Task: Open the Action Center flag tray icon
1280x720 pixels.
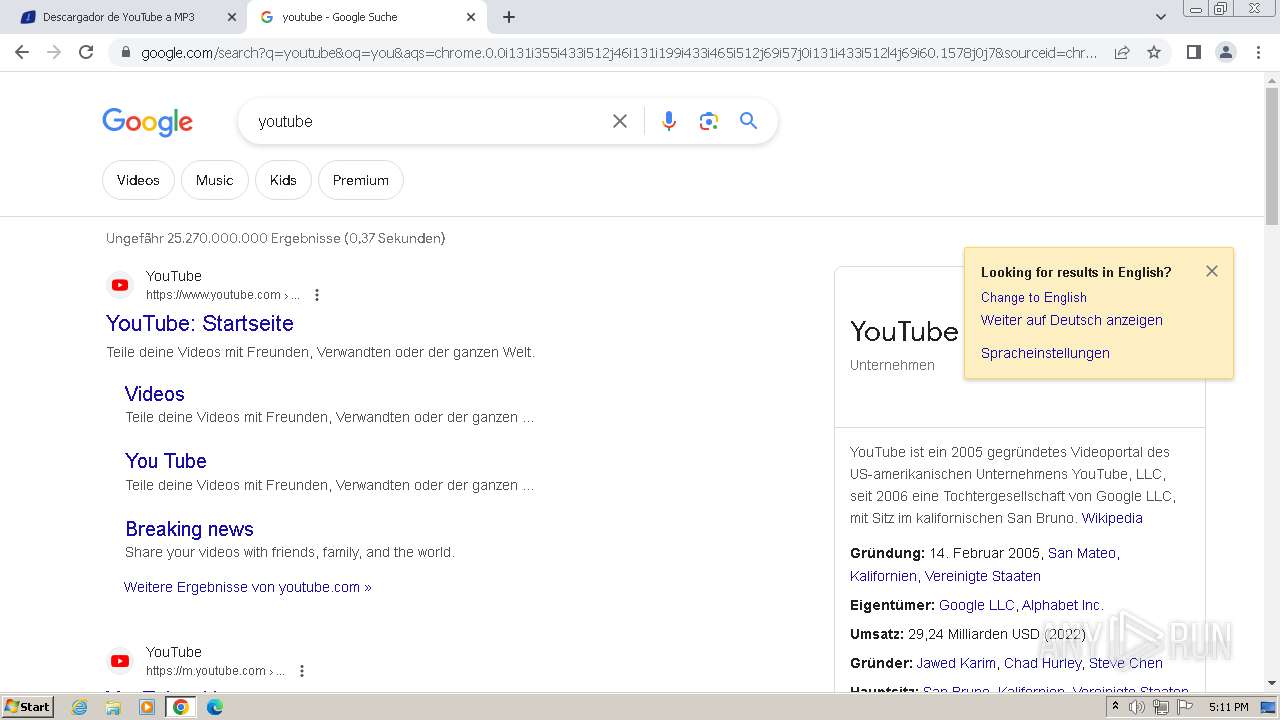Action: [1185, 707]
